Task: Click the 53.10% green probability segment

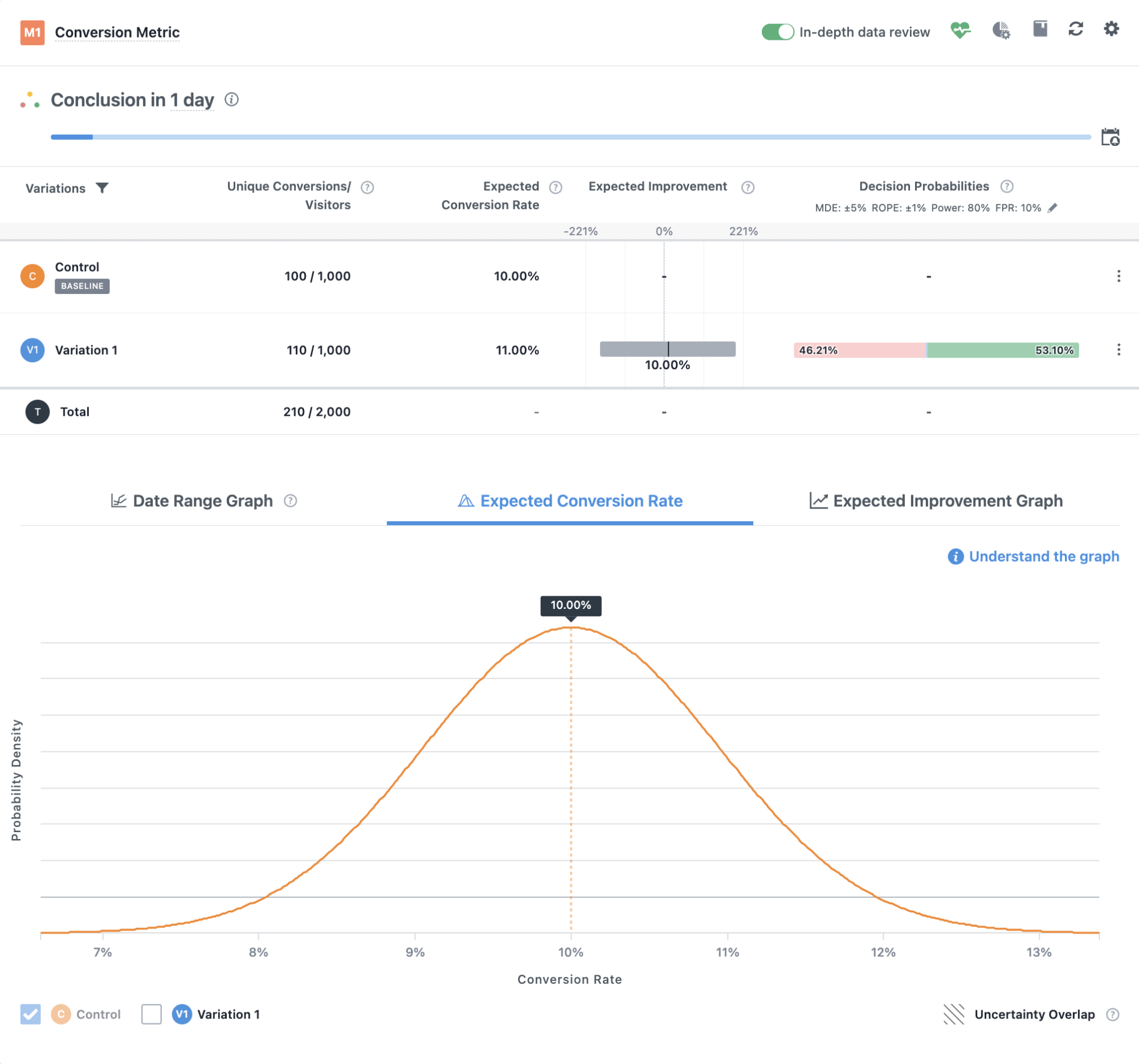Action: point(1003,350)
